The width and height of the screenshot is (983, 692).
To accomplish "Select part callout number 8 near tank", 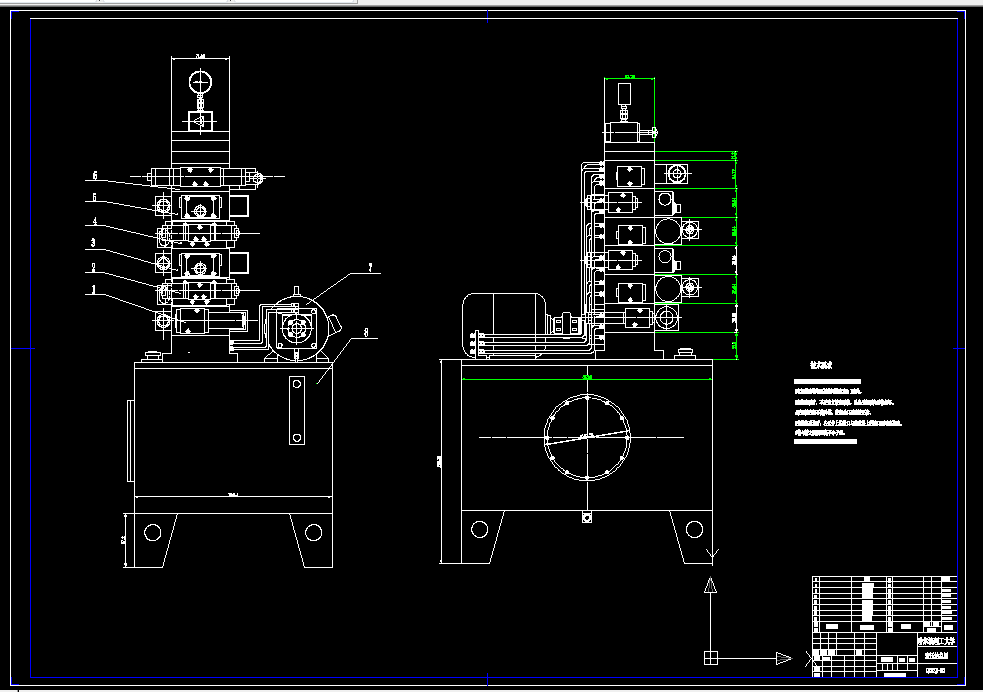I will (x=366, y=333).
